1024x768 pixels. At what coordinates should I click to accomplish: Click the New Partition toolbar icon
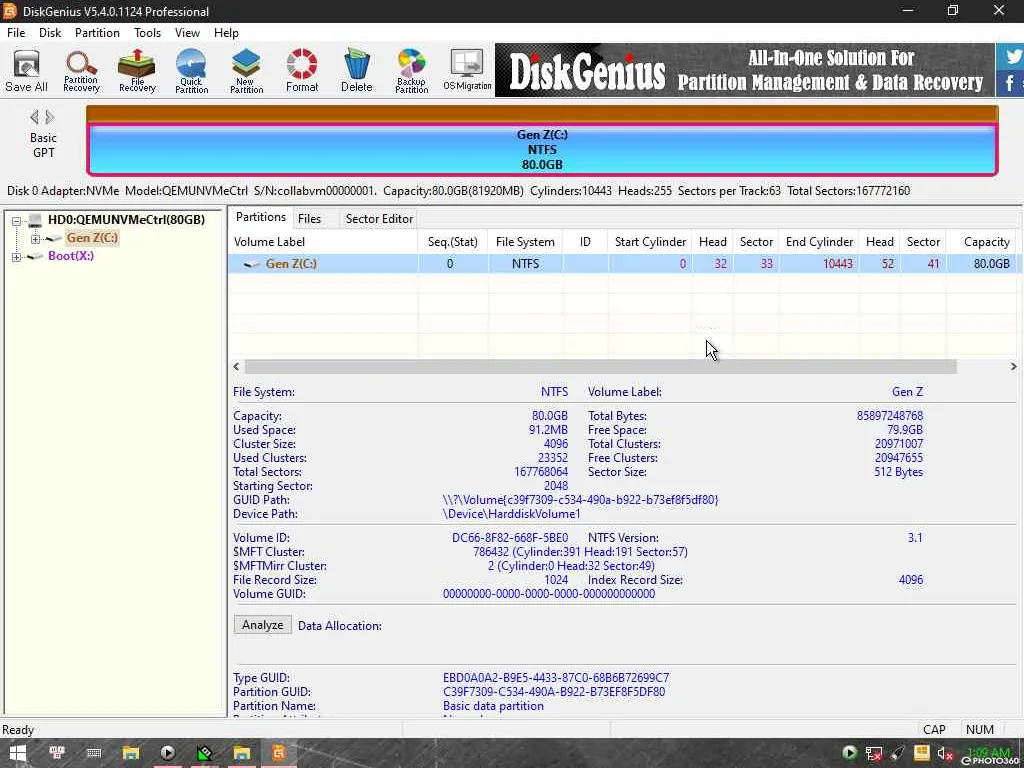[246, 71]
